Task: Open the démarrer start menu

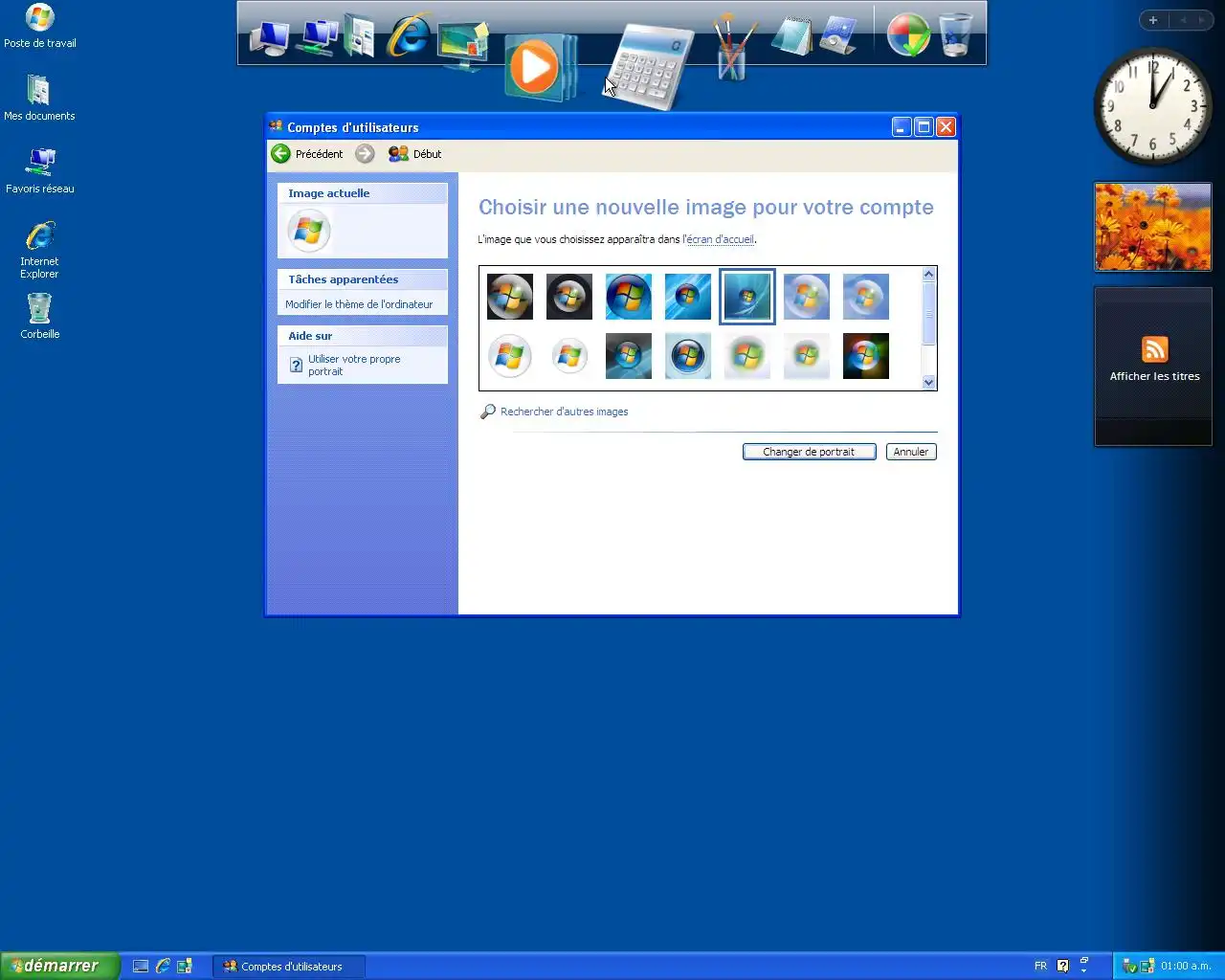Action: (59, 966)
